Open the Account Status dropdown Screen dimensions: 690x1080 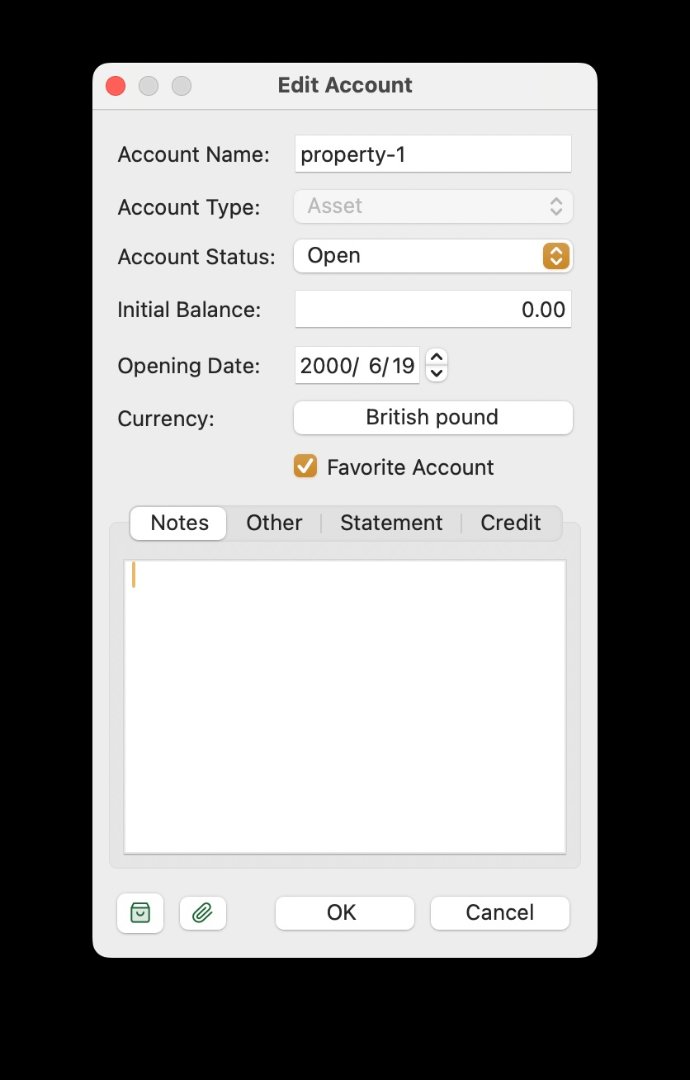click(432, 256)
